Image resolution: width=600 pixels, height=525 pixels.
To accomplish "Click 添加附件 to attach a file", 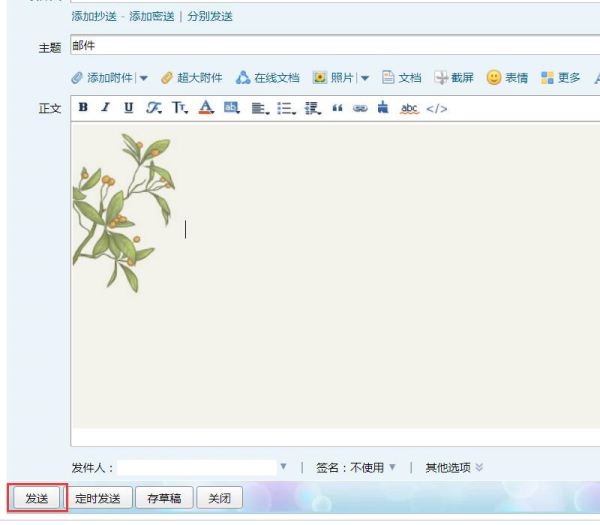I will click(102, 78).
